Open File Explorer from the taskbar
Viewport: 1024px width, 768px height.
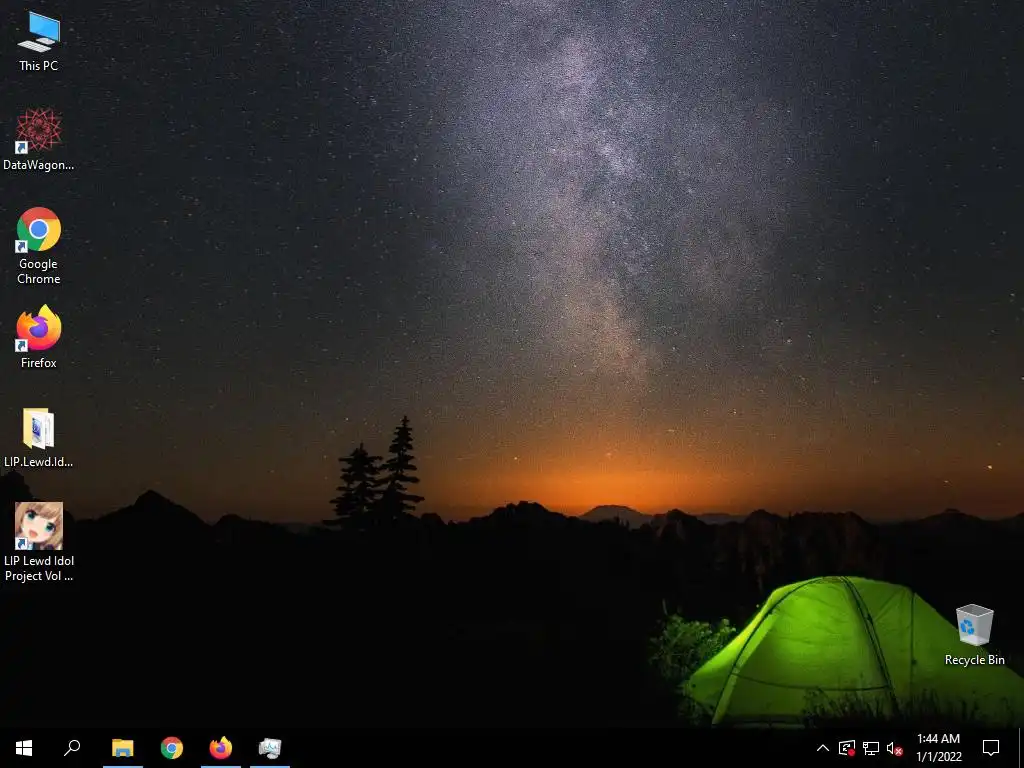point(123,748)
